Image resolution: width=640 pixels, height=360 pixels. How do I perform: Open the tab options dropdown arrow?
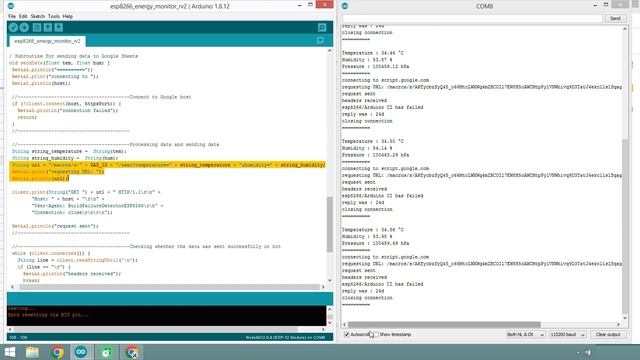coord(320,40)
